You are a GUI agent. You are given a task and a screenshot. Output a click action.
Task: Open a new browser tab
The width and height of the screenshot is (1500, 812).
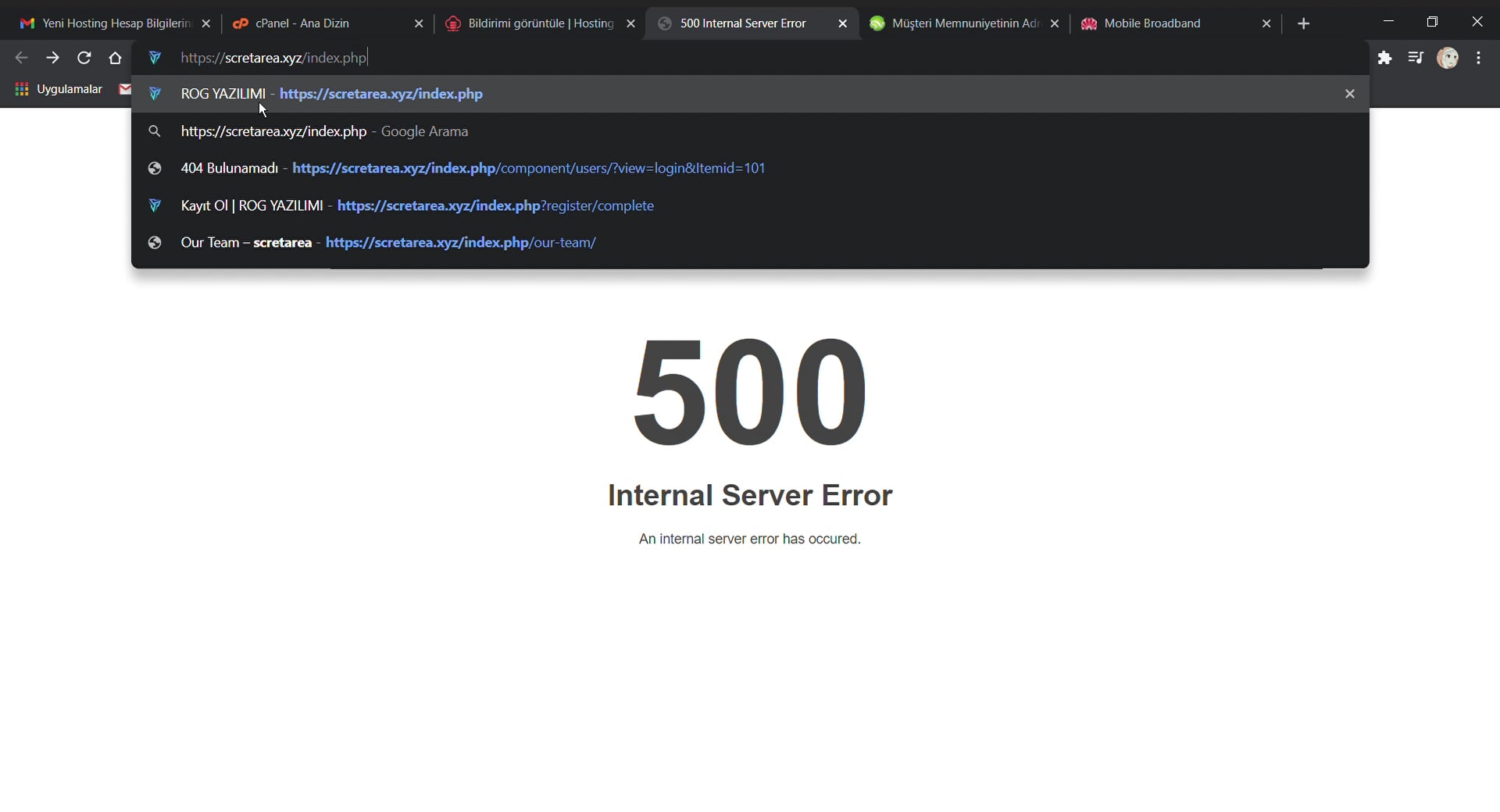point(1303,23)
